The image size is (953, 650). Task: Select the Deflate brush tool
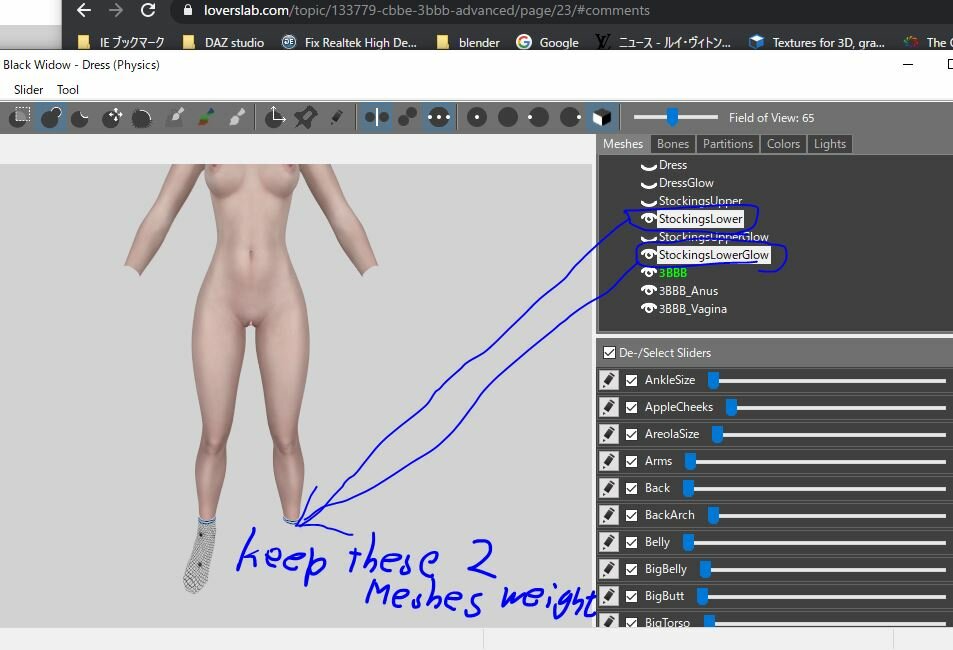pyautogui.click(x=81, y=117)
